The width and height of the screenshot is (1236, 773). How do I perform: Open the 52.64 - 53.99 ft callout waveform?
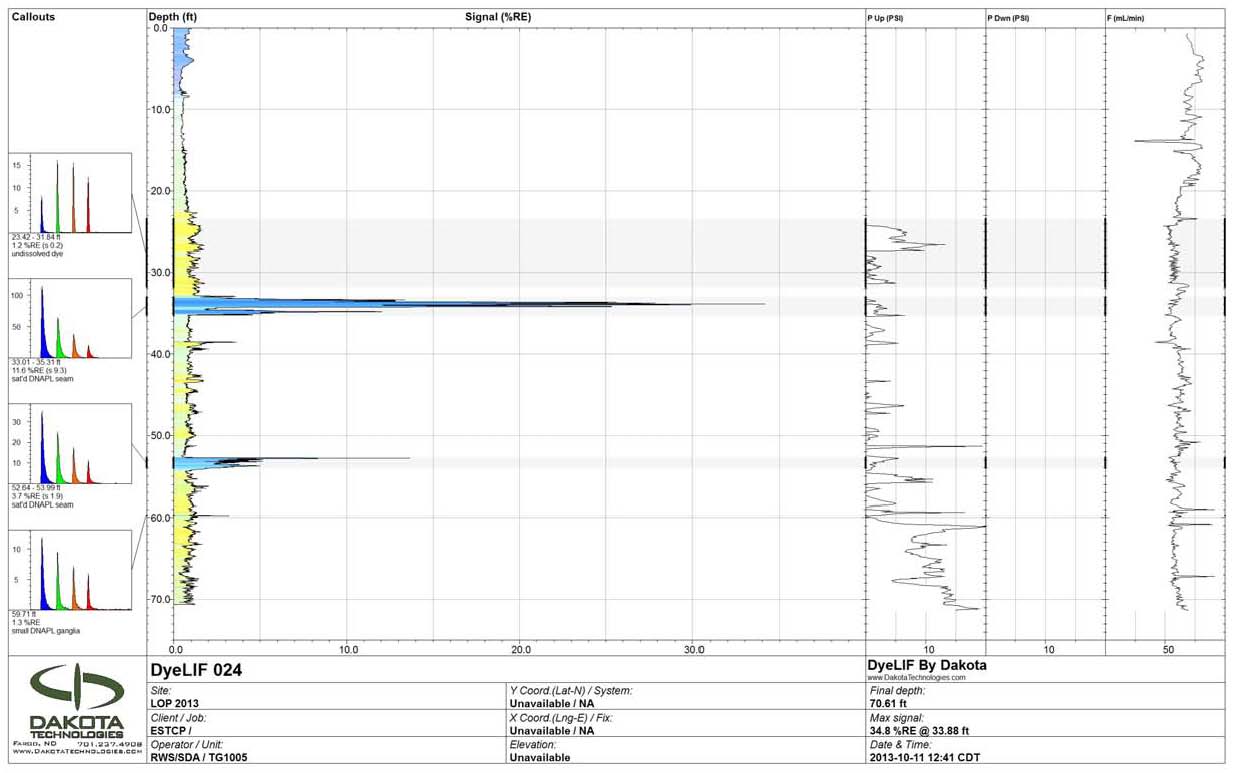coord(71,444)
